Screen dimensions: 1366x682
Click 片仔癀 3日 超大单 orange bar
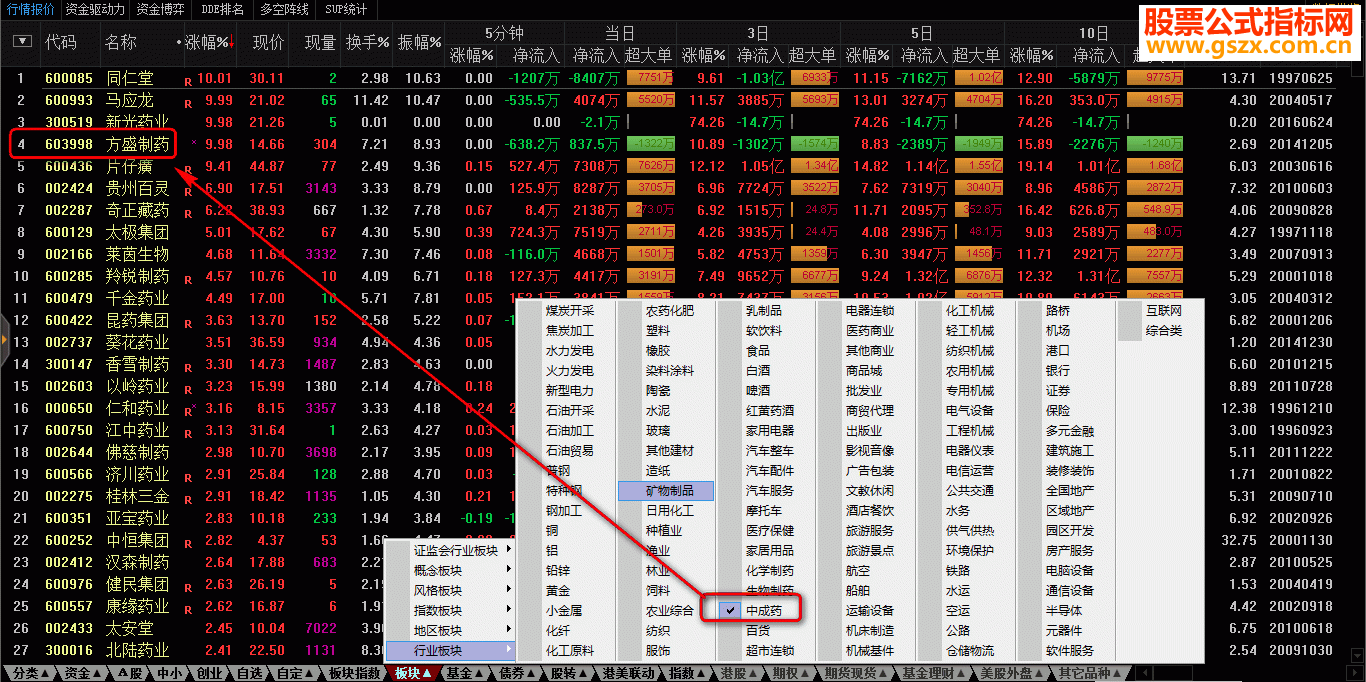point(813,166)
